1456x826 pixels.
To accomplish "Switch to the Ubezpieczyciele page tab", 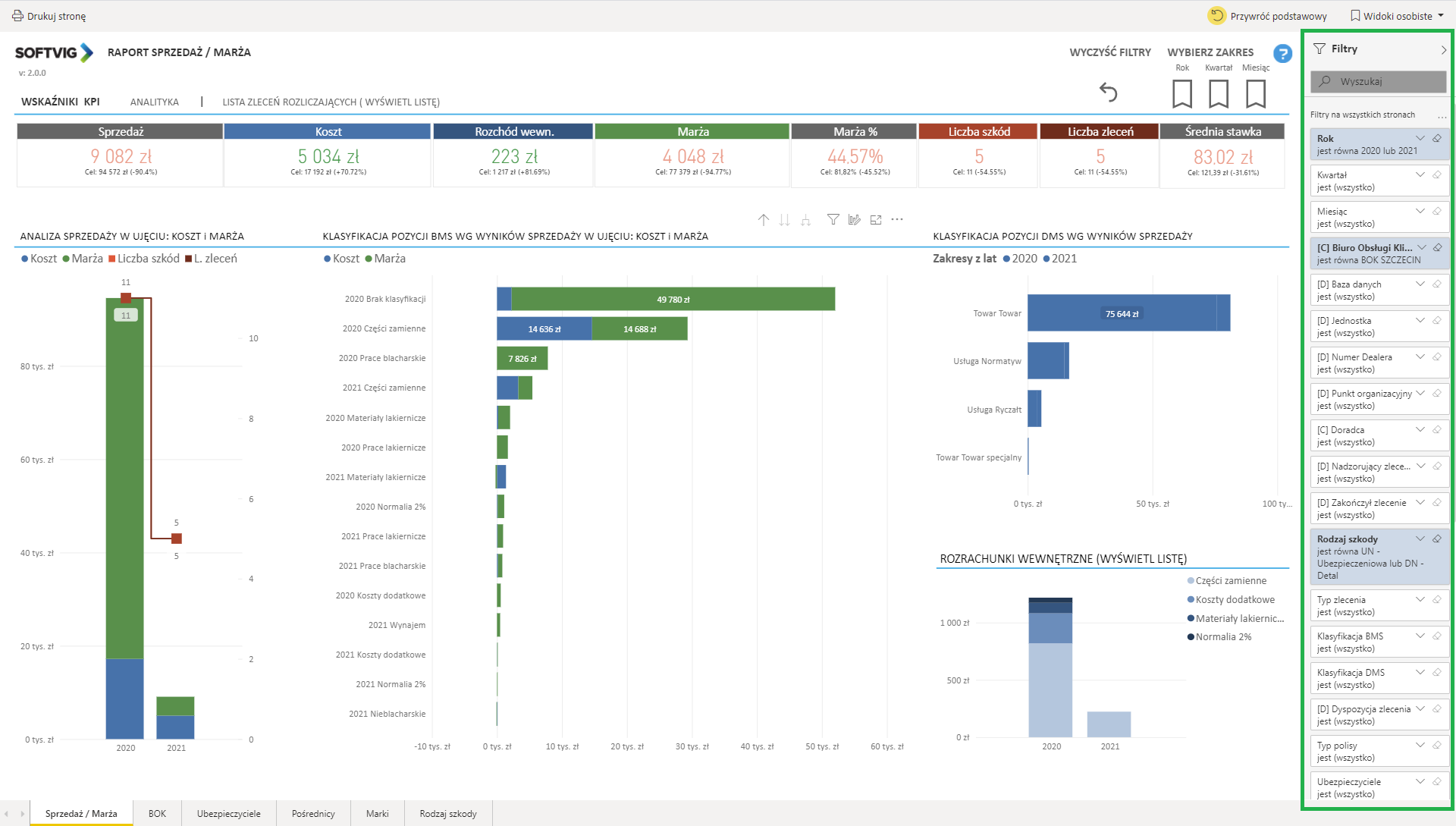I will pos(228,813).
